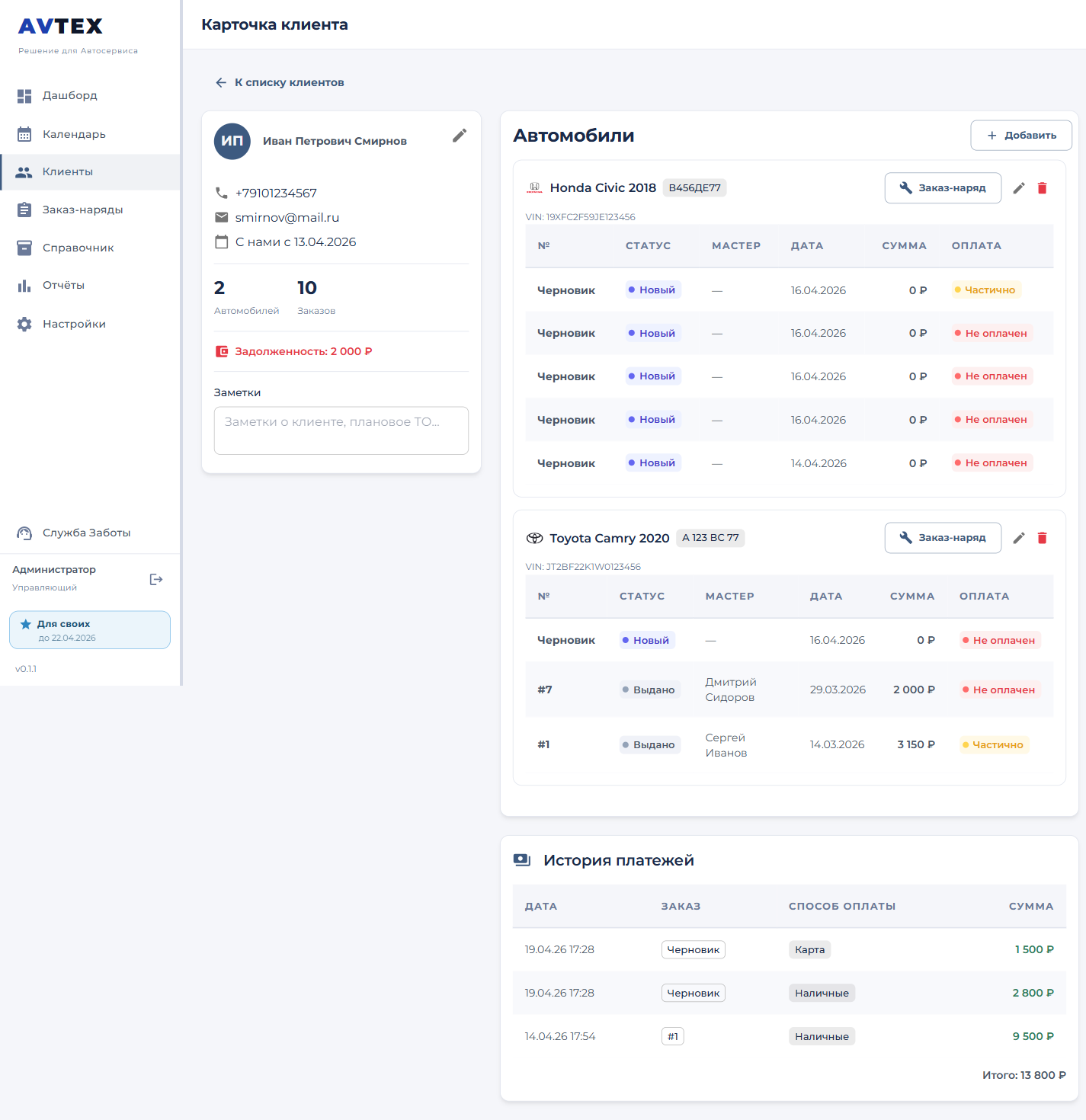The image size is (1086, 1120).
Task: Create Заказ-наряд for Honda Civic
Action: click(942, 188)
